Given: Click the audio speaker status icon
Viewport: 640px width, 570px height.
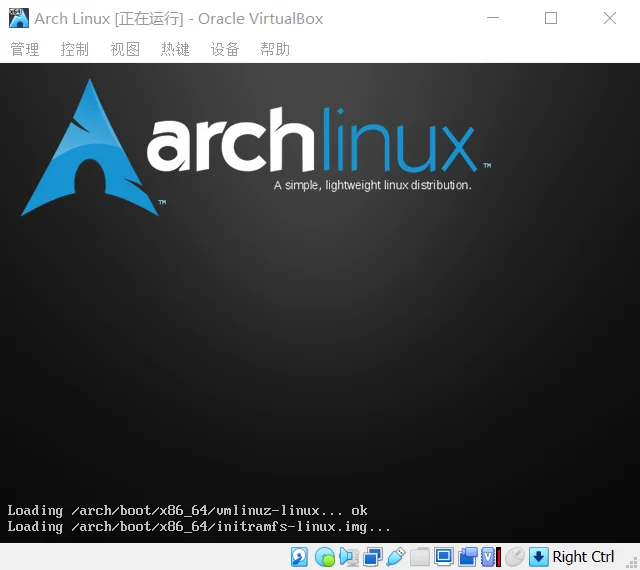Looking at the screenshot, I should tap(349, 557).
